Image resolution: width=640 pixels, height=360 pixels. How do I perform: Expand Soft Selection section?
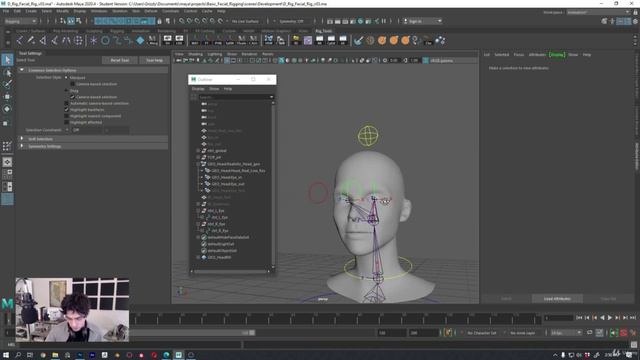(x=93, y=139)
